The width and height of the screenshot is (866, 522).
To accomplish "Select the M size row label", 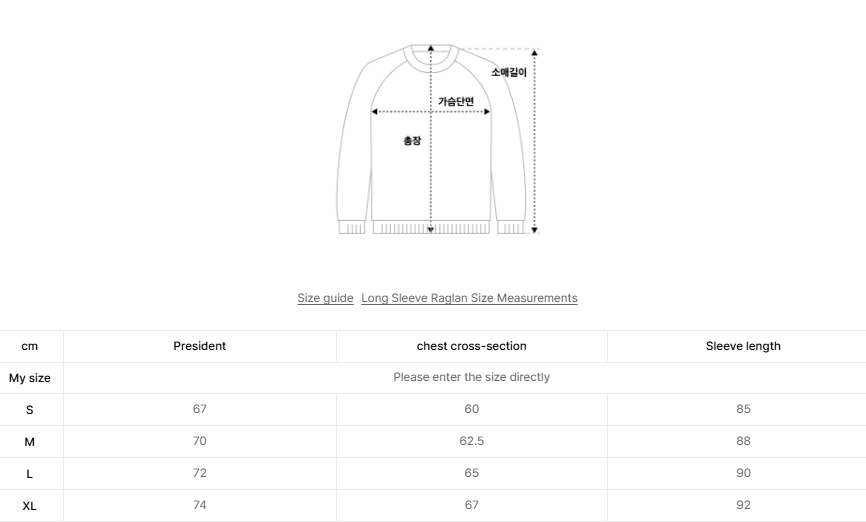I will (x=30, y=441).
